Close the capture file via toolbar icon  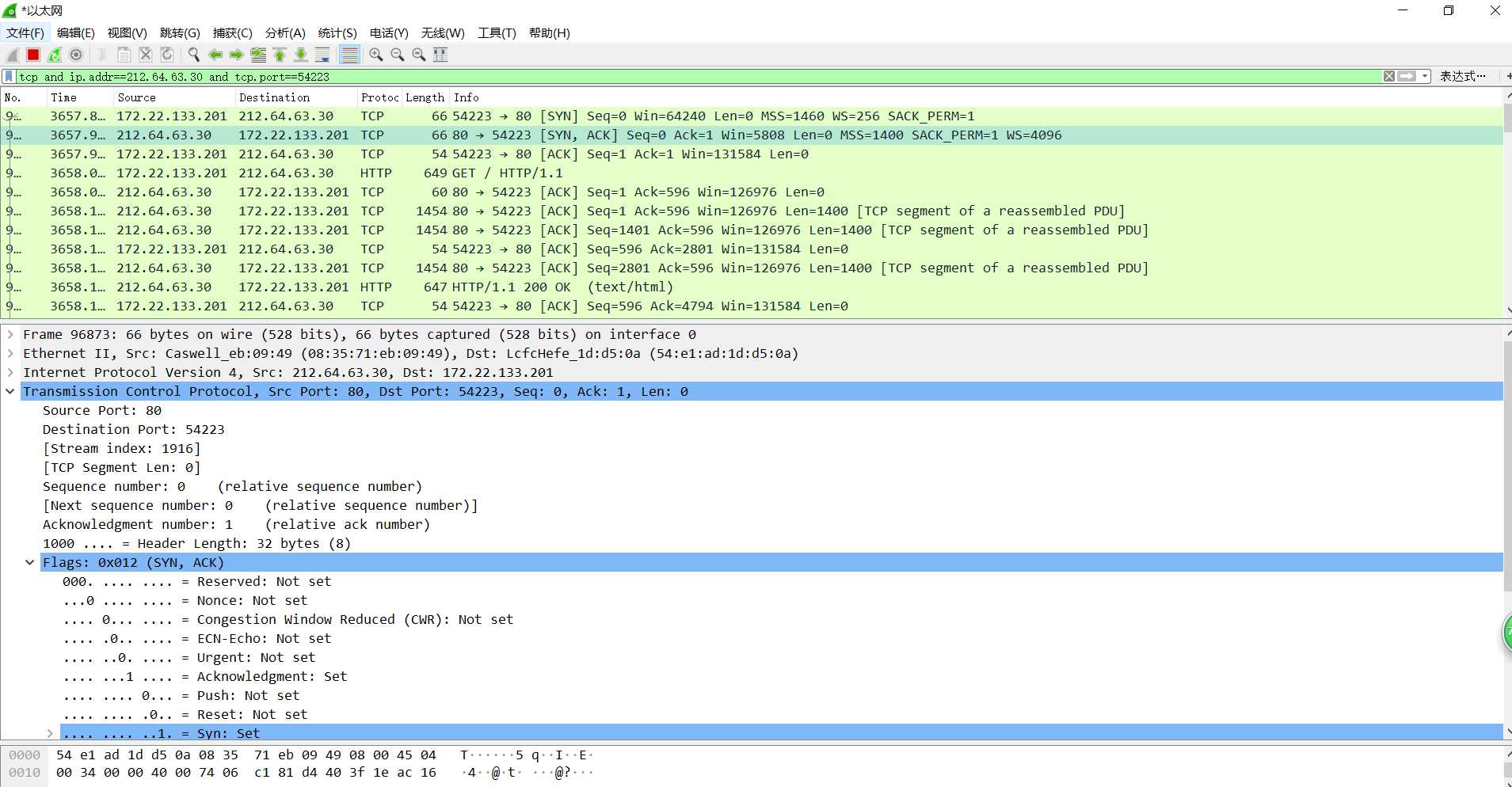click(x=146, y=55)
